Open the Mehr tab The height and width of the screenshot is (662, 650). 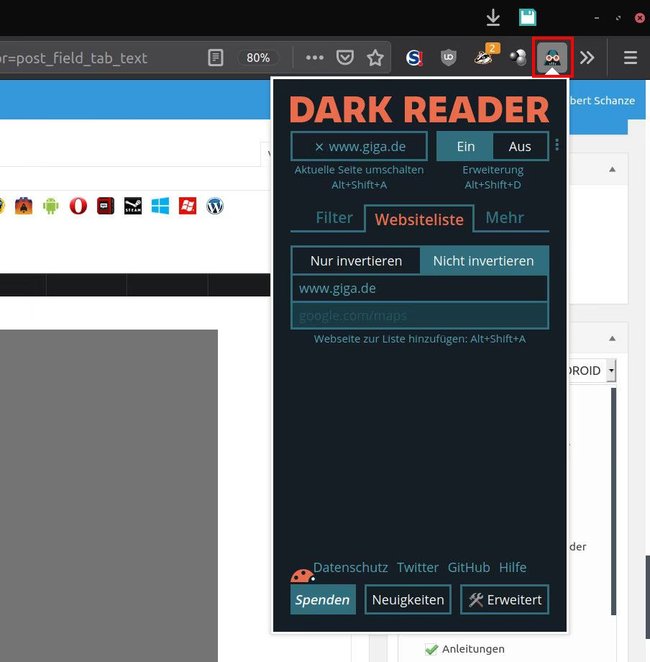[505, 218]
